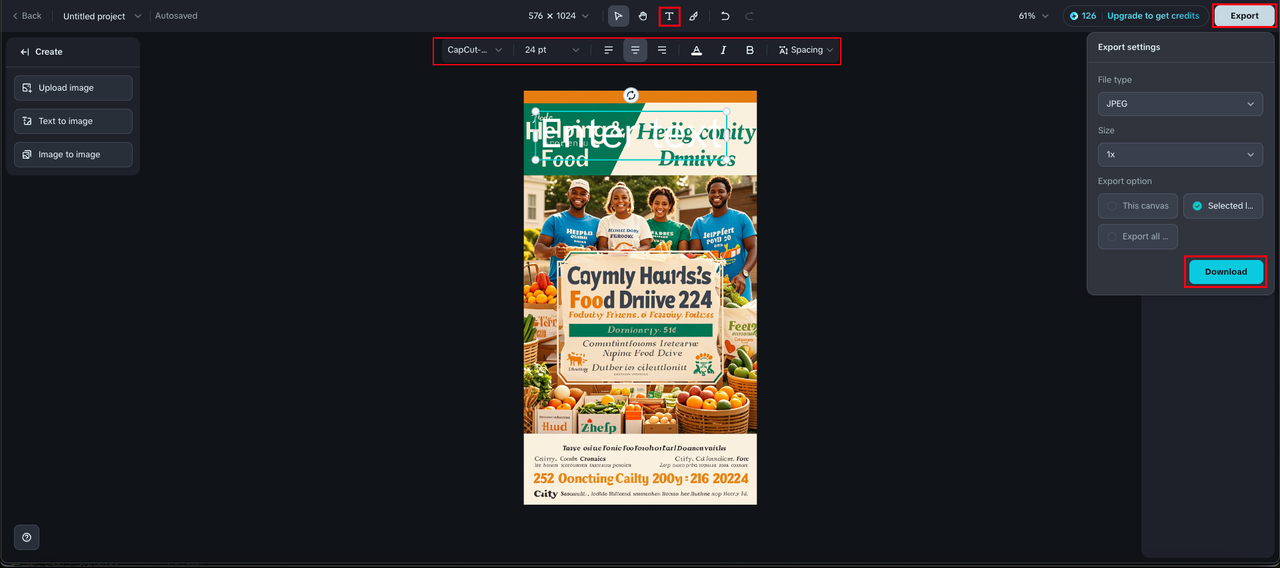Viewport: 1280px width, 568px height.
Task: Align text to the right
Action: click(662, 50)
